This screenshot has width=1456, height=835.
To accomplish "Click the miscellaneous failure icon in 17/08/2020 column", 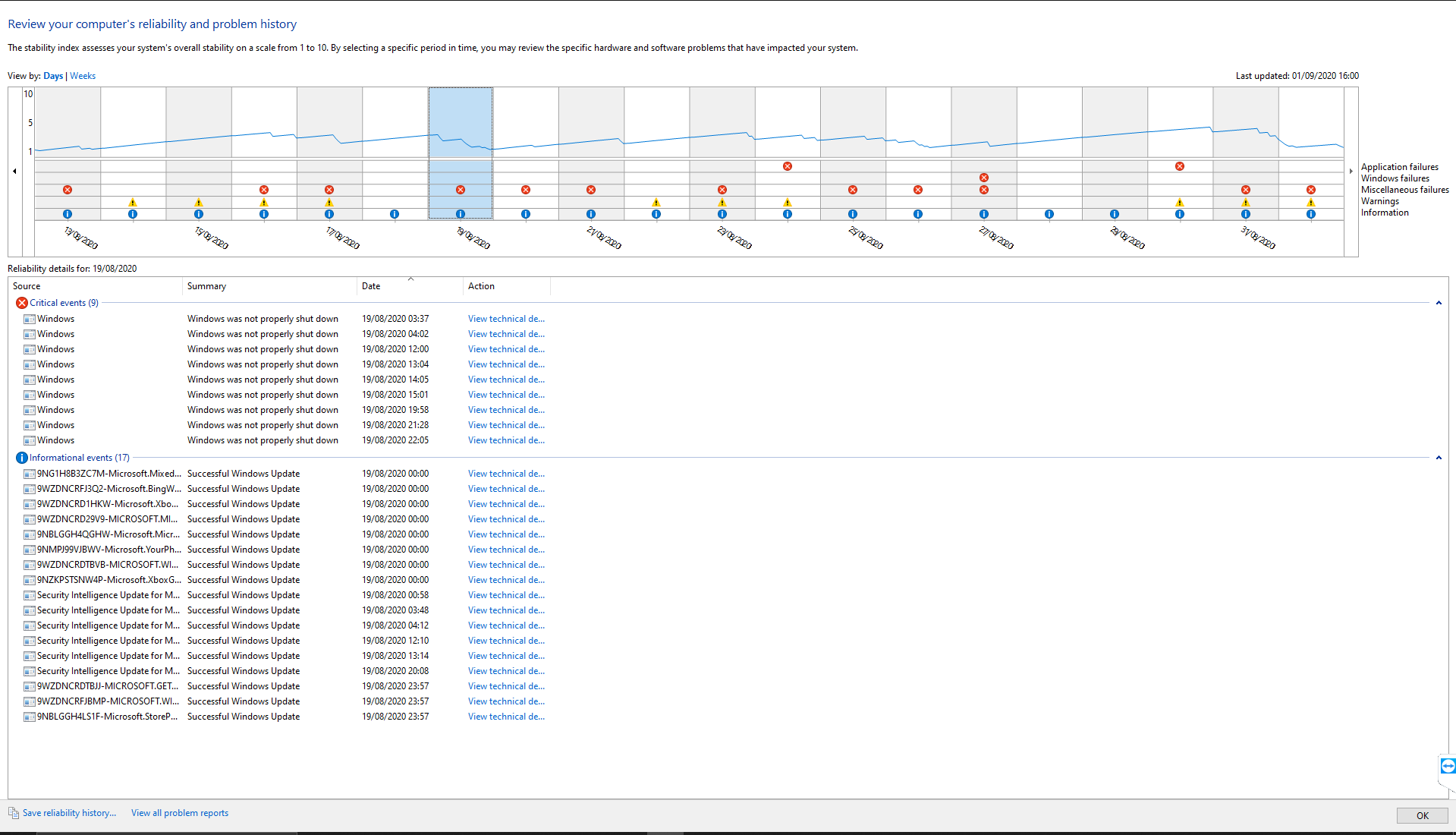I will [x=329, y=190].
